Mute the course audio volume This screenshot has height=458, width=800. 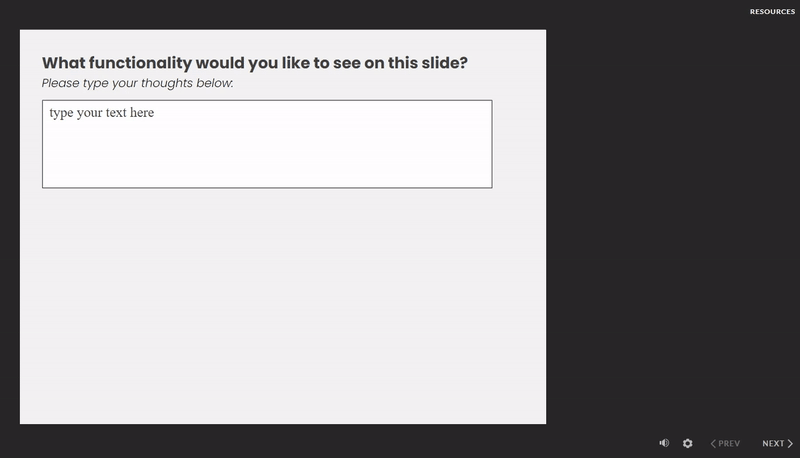[664, 443]
